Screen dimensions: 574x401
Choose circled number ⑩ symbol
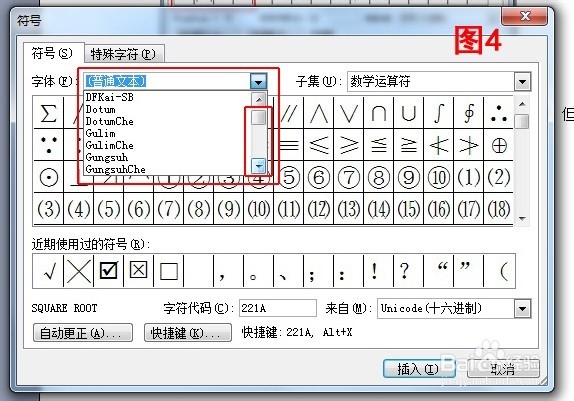pyautogui.click(x=439, y=177)
